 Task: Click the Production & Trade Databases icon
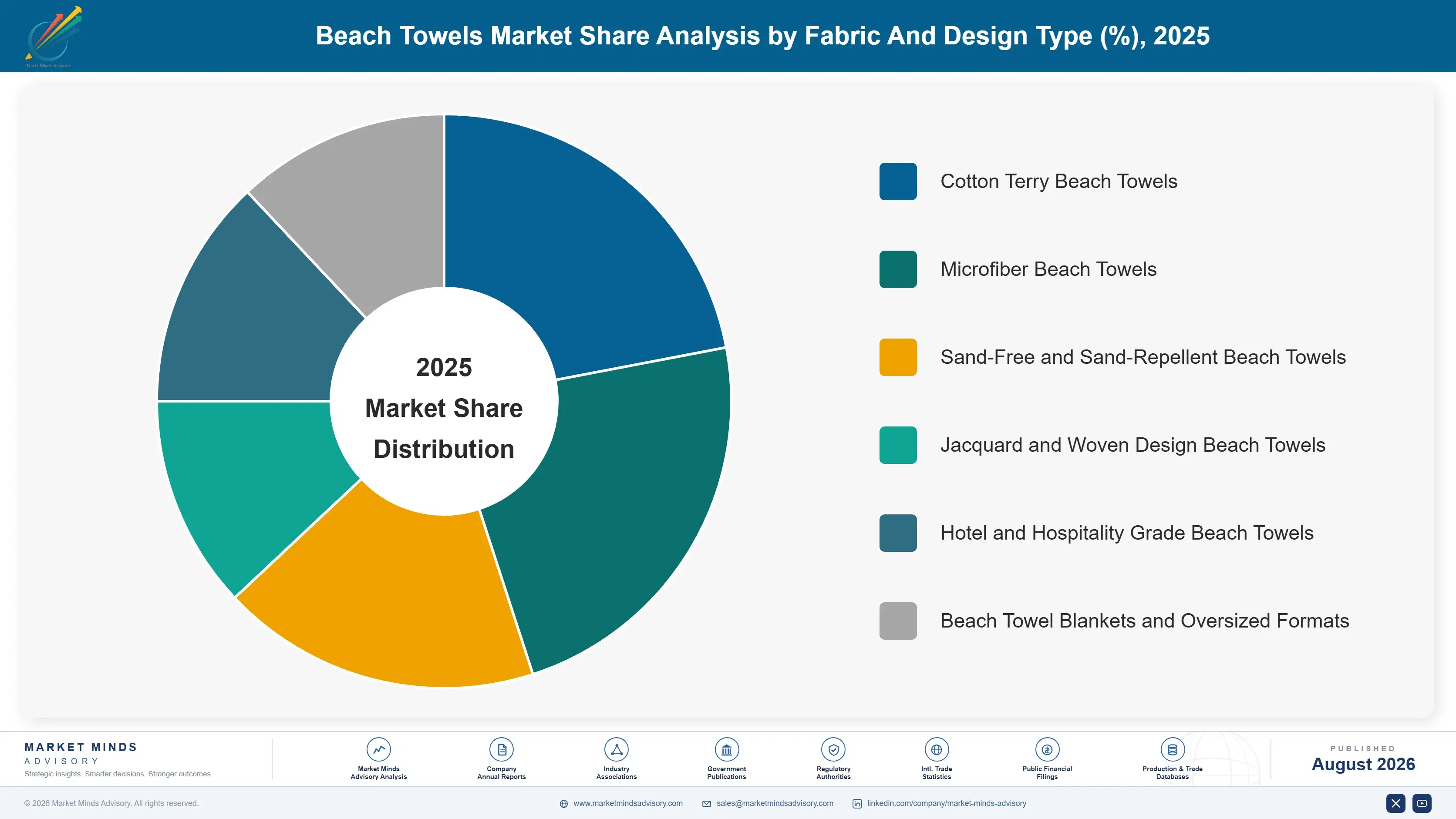[1172, 749]
